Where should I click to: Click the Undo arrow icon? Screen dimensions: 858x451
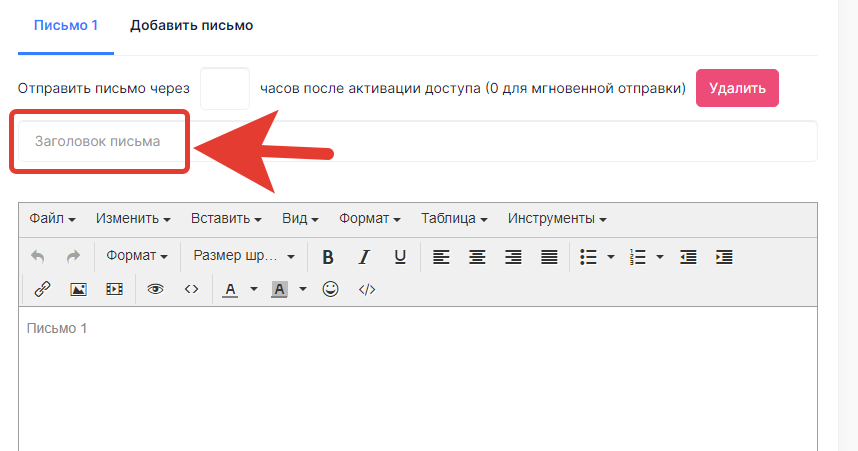(x=38, y=256)
